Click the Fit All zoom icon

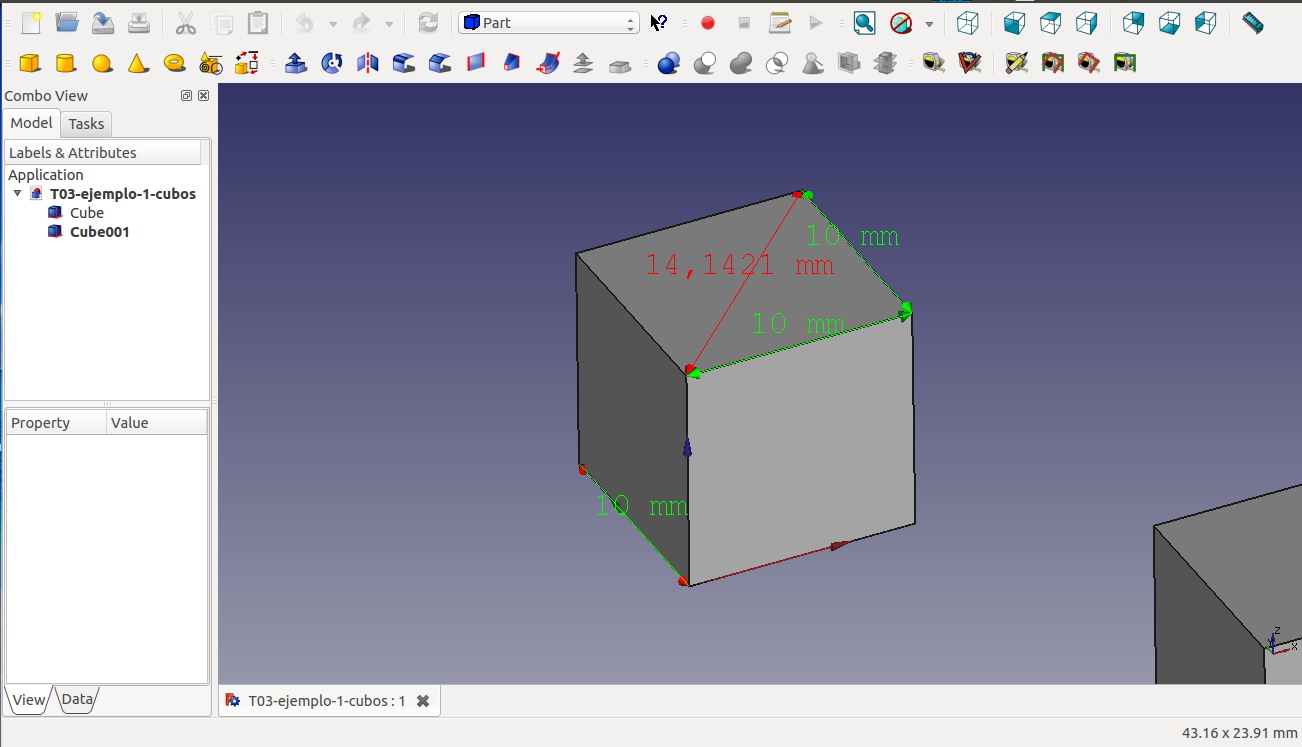click(864, 23)
